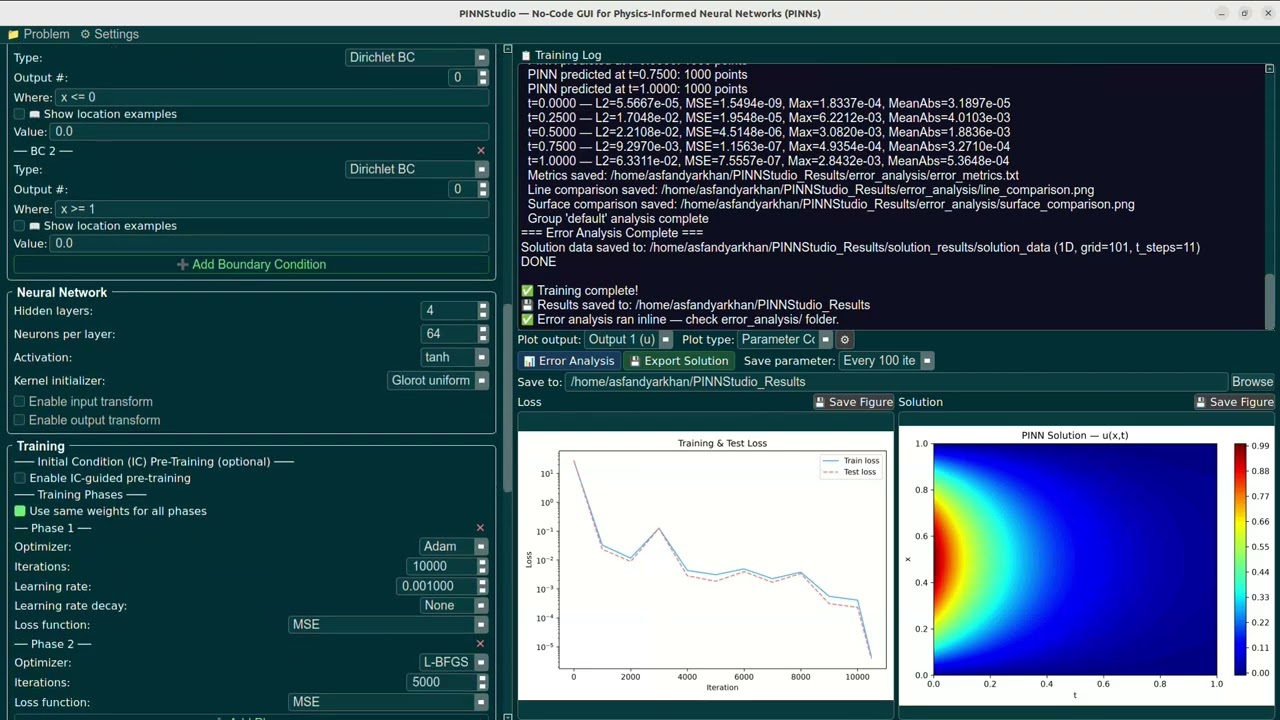1280x720 pixels.
Task: Open BC 2 Type dropdown
Action: 417,169
